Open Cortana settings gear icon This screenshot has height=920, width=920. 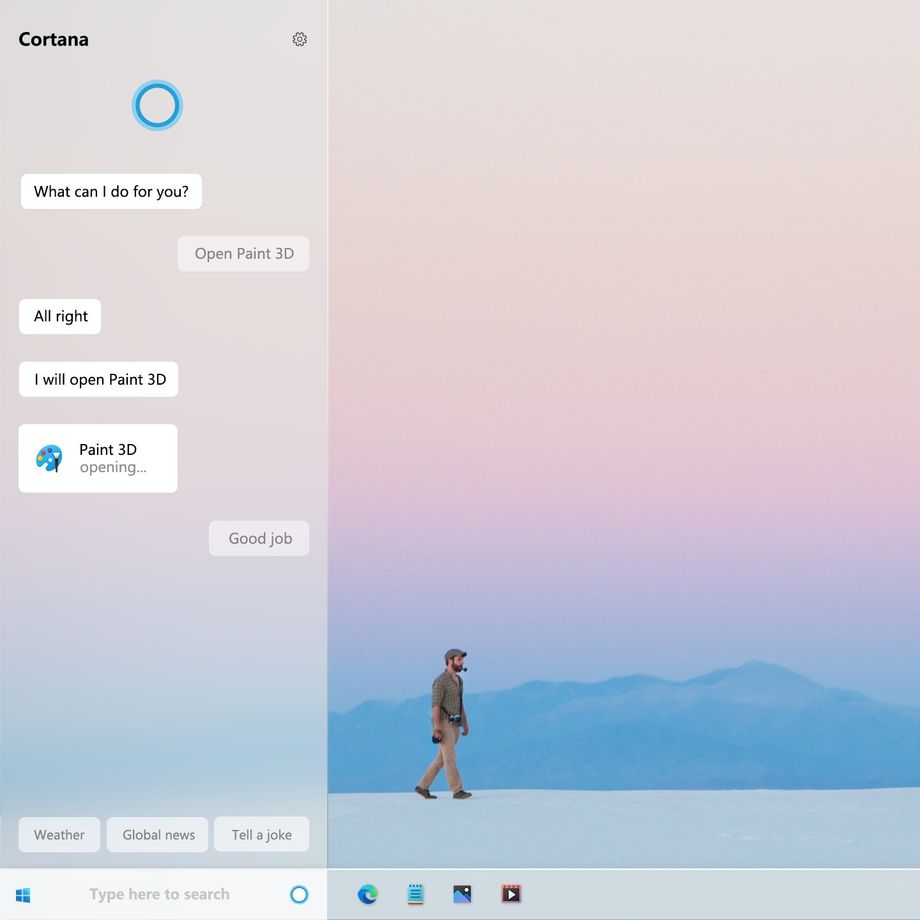tap(299, 39)
